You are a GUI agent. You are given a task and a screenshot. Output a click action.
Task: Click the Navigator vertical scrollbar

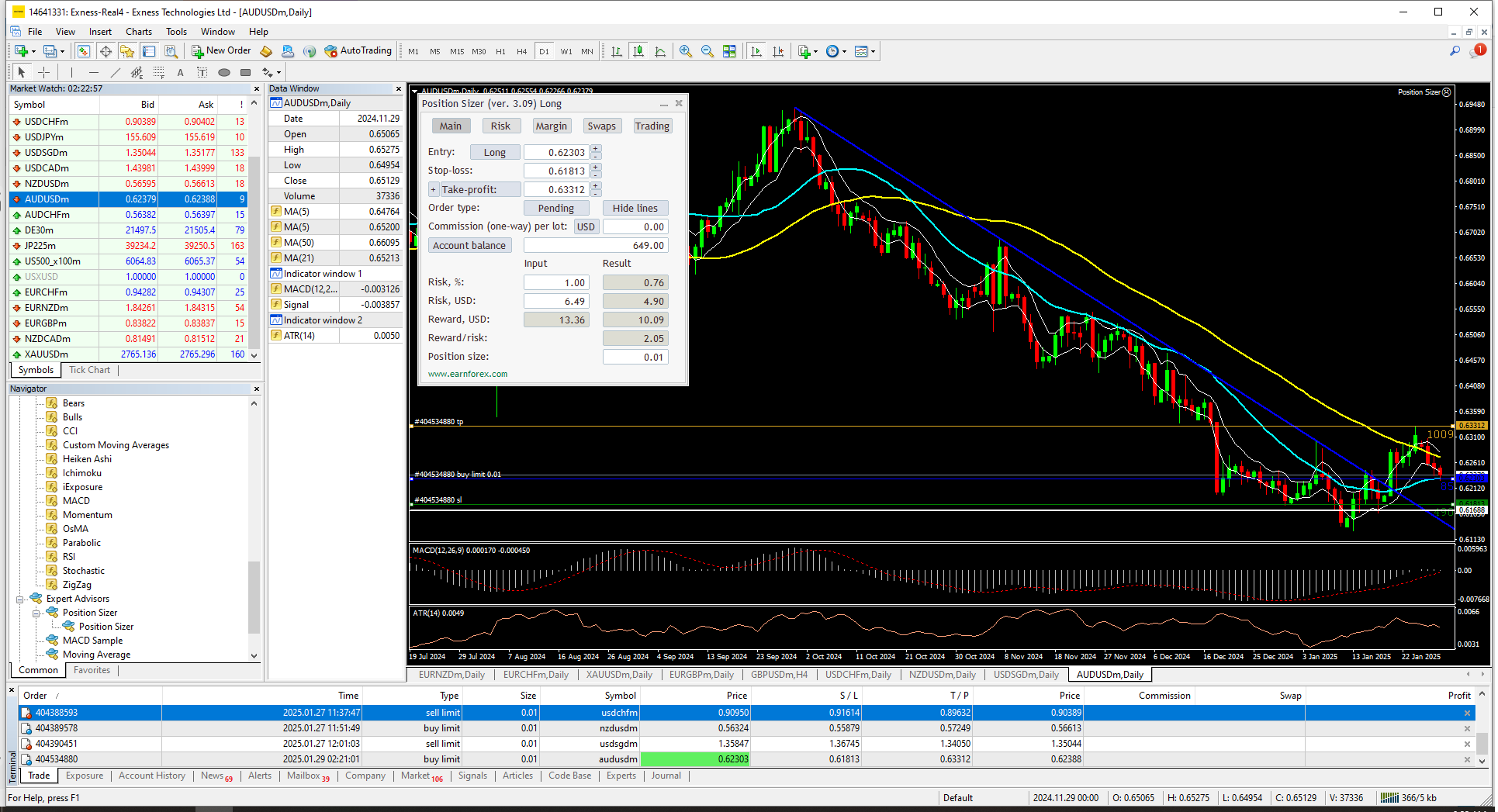[x=254, y=529]
